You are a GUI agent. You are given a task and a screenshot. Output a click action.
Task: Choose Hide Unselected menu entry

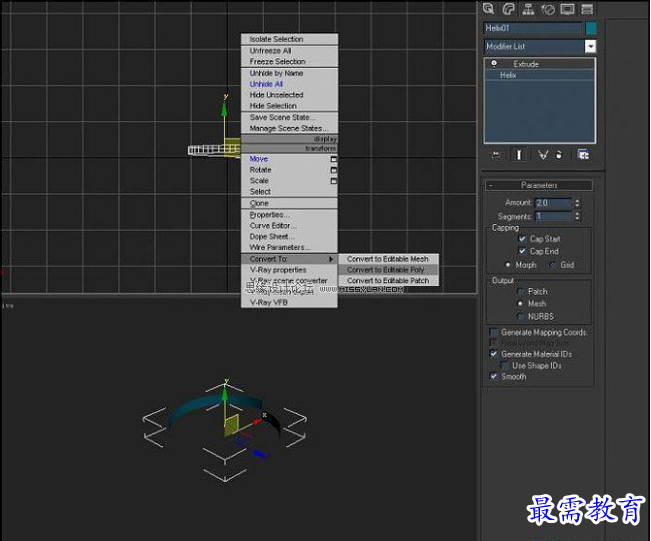point(289,95)
